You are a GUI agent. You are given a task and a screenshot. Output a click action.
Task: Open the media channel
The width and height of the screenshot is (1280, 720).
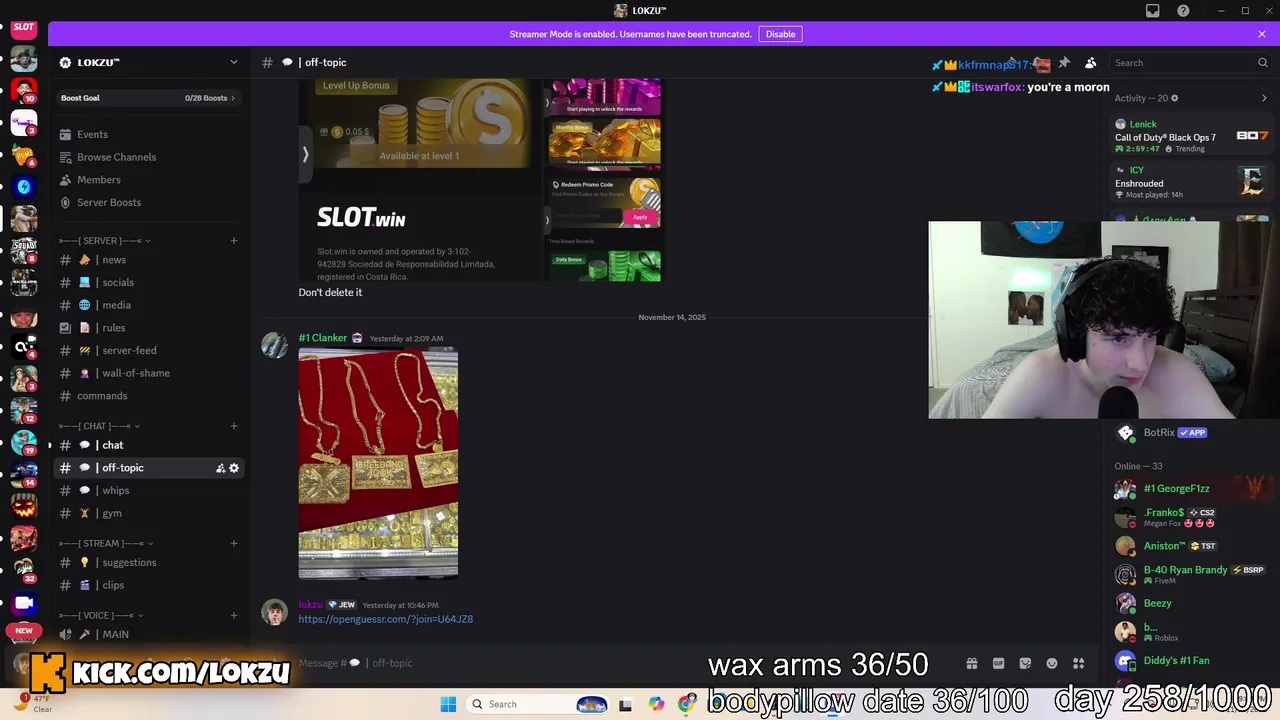point(148,305)
